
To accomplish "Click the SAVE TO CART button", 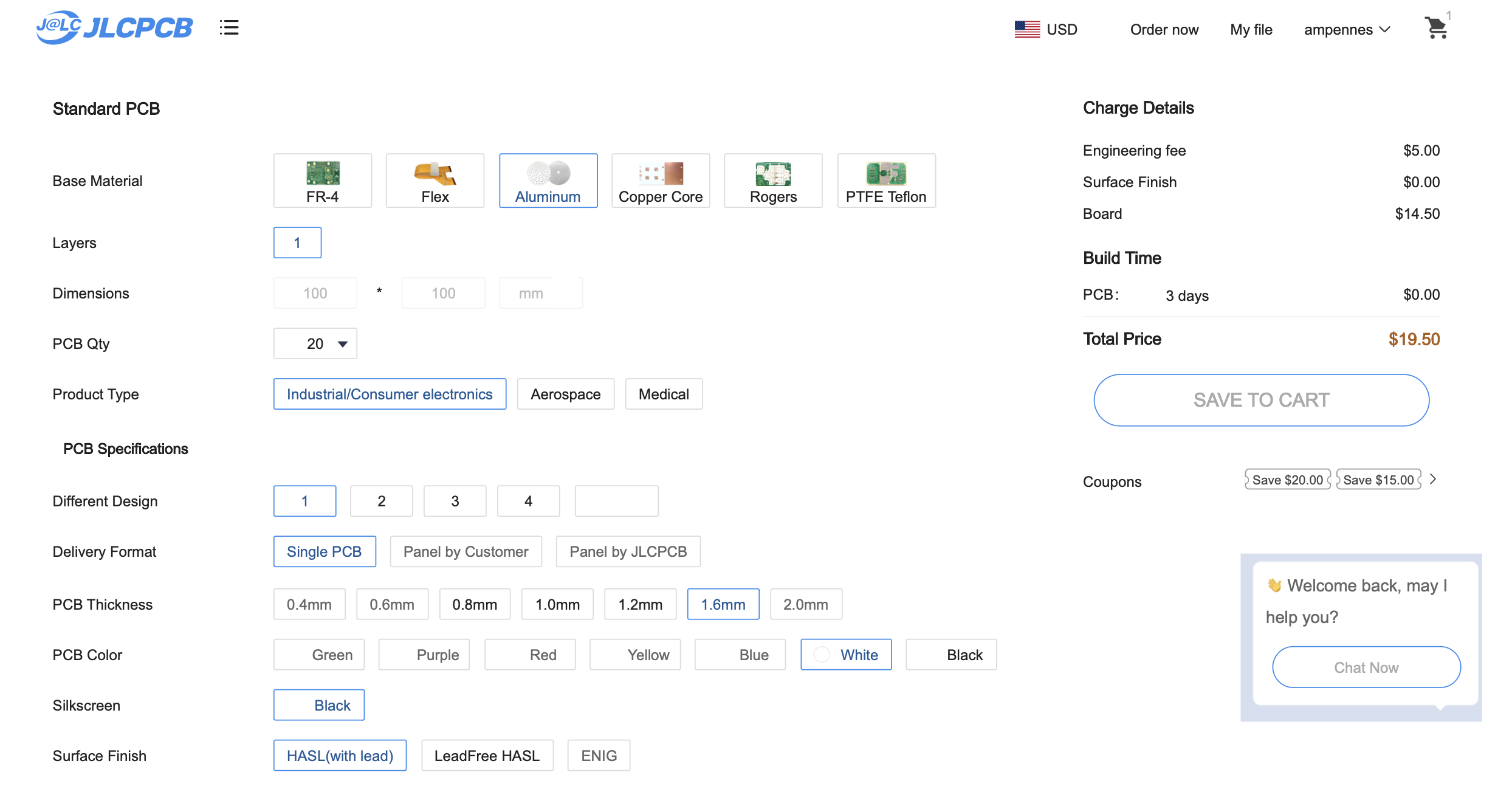I will [x=1261, y=400].
